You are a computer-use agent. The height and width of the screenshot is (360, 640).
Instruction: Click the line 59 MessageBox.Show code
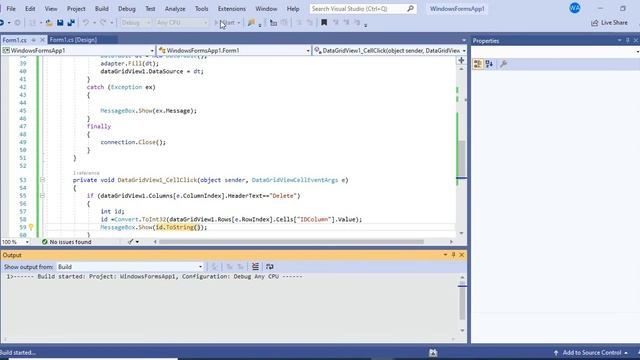click(x=153, y=227)
